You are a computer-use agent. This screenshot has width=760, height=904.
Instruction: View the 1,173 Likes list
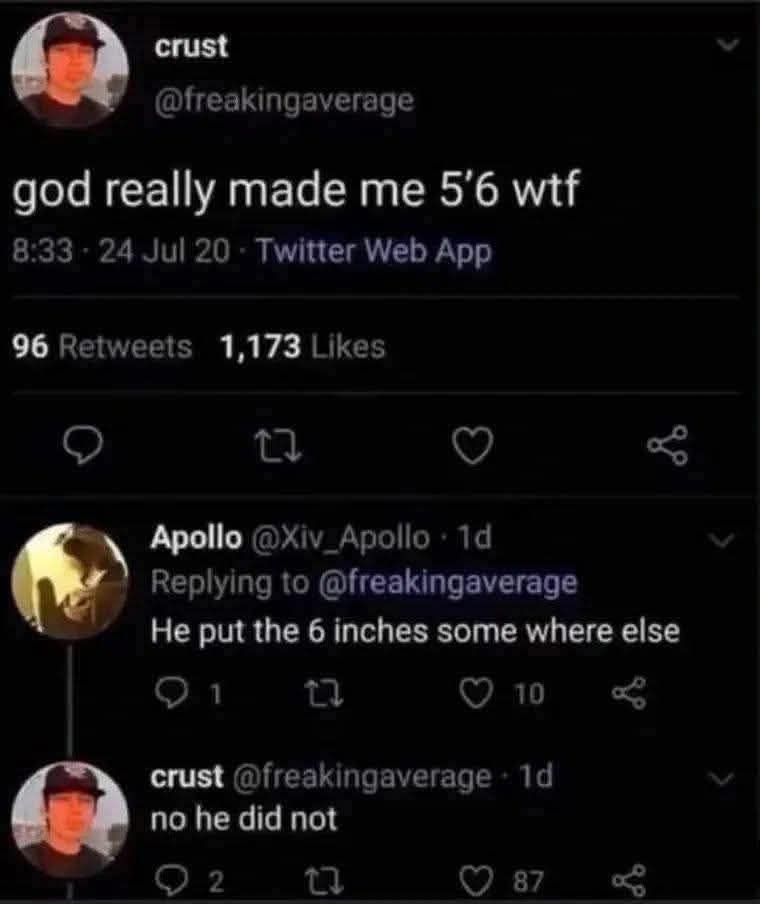pos(302,347)
